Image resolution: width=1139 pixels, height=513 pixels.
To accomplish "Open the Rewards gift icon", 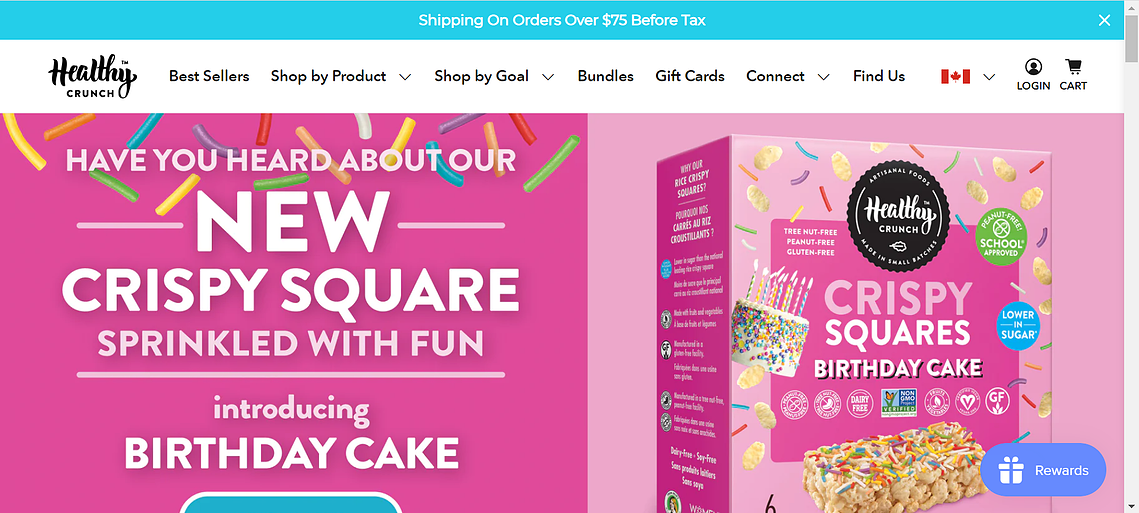I will click(x=1010, y=470).
